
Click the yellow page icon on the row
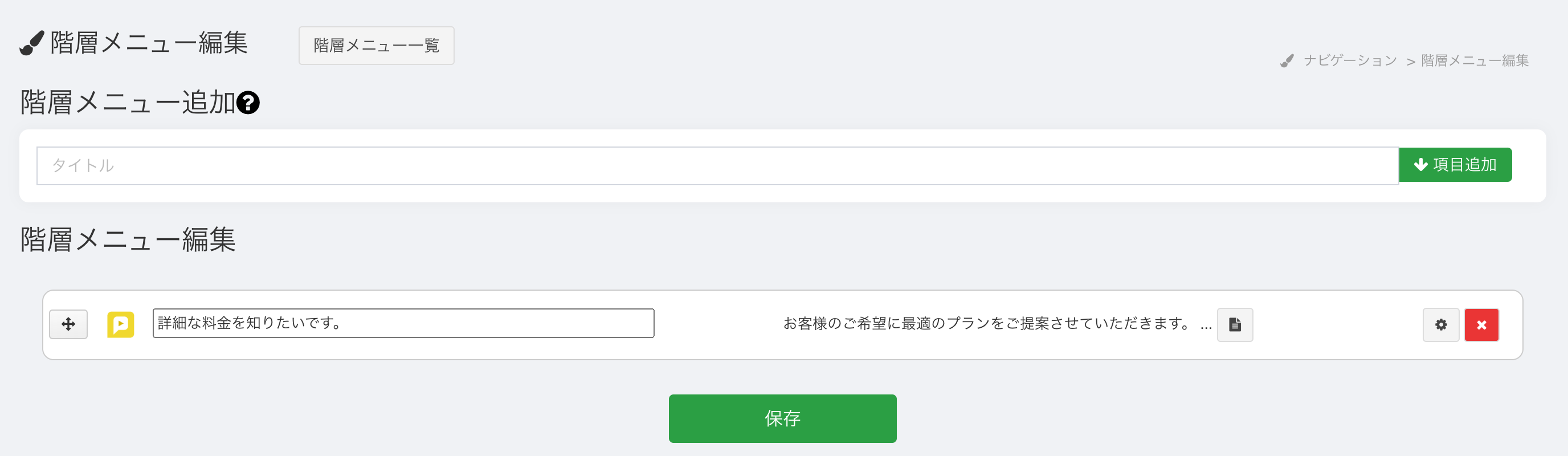click(121, 324)
